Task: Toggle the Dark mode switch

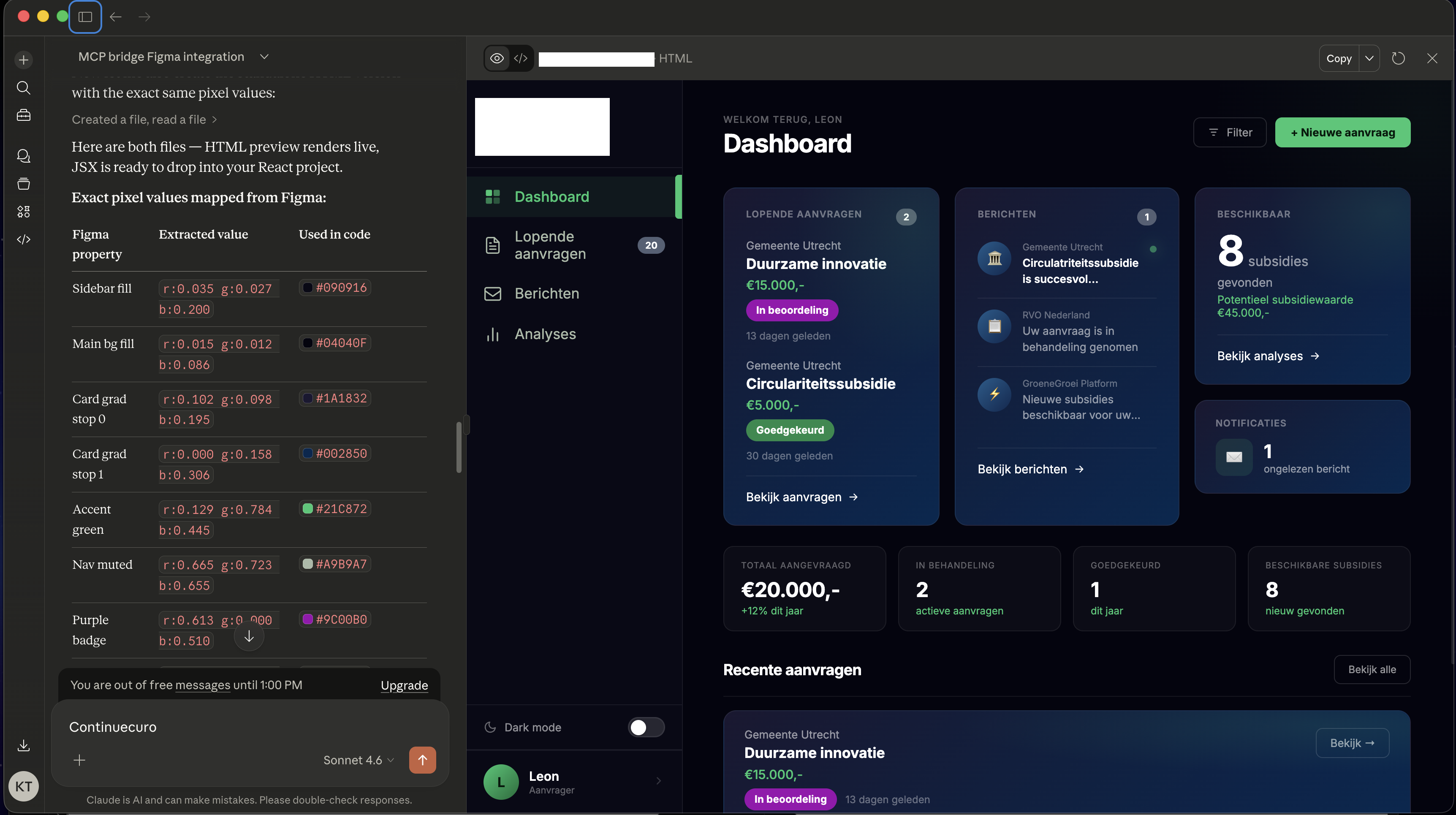Action: pos(646,728)
